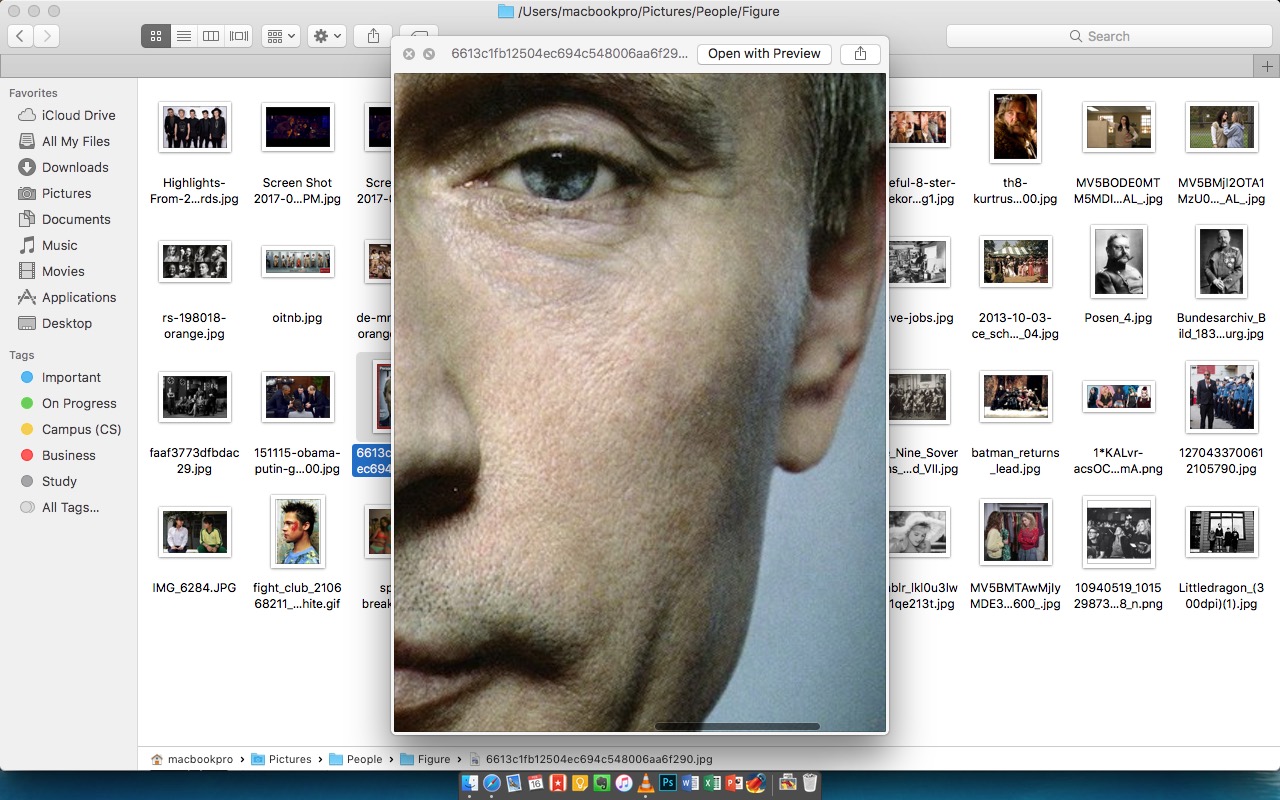
Task: Select the blue Important tag
Action: [x=60, y=377]
